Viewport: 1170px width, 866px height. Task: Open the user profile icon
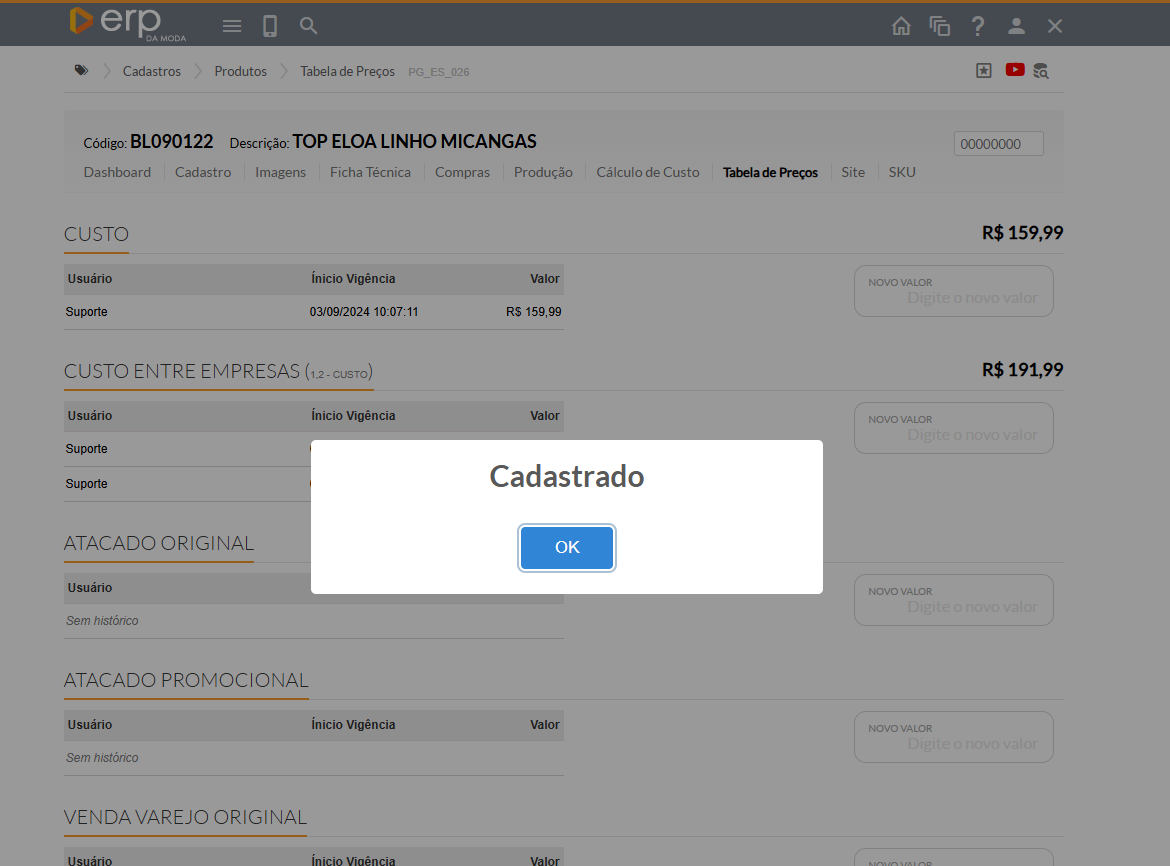(1016, 27)
